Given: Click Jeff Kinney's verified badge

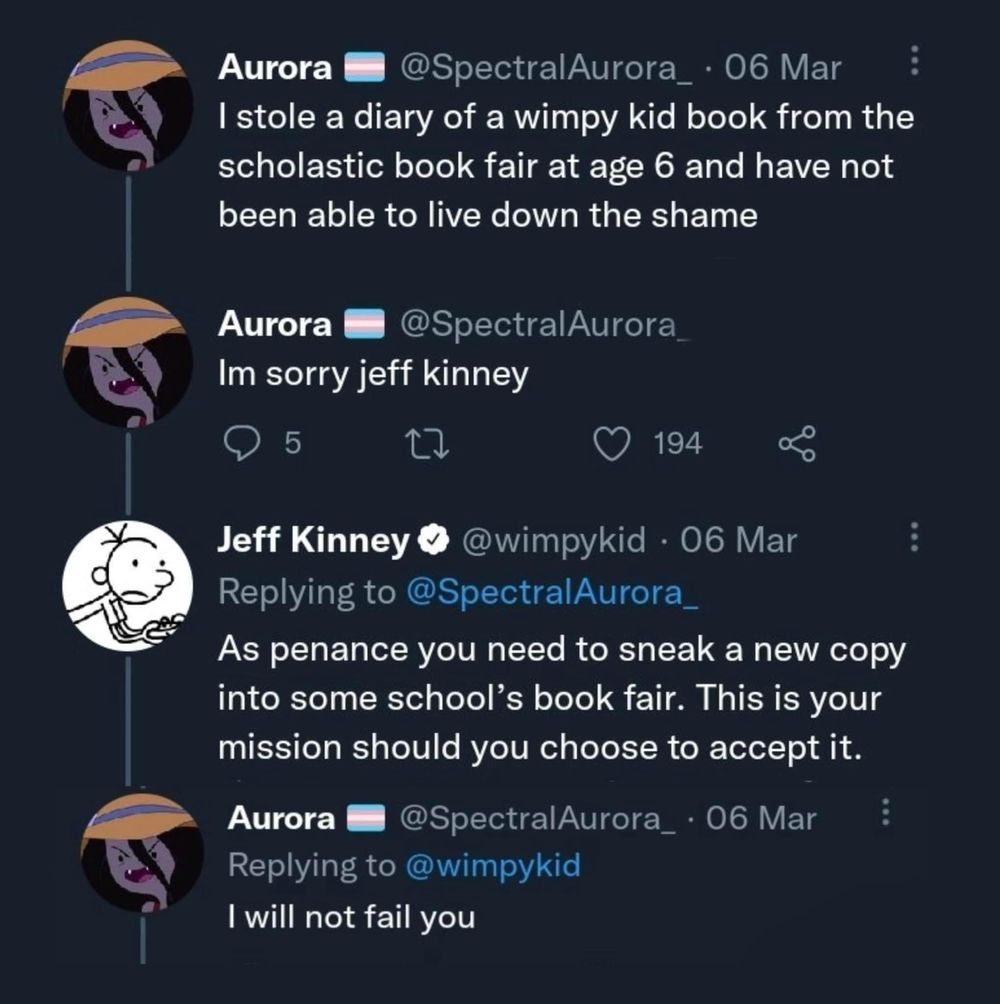Looking at the screenshot, I should point(431,542).
